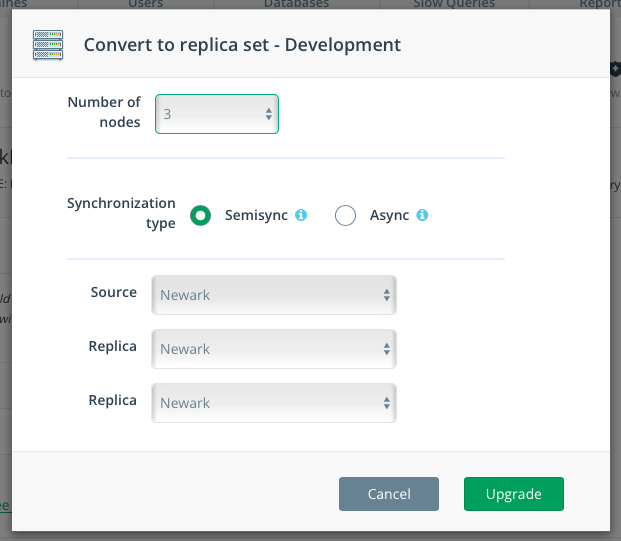Open the Async info tooltip icon
Screen dimensions: 621x541
pyautogui.click(x=422, y=215)
